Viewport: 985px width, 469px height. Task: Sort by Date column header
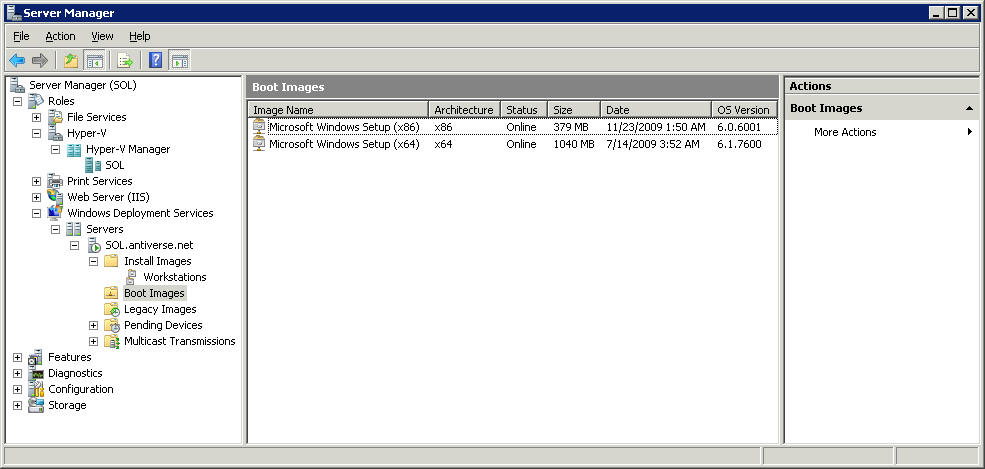(655, 110)
